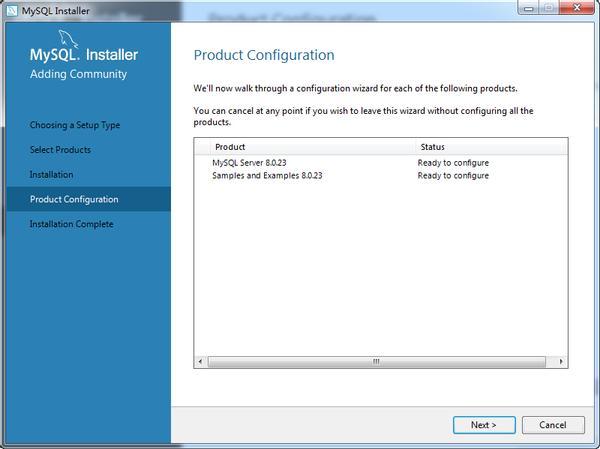Click the MySQL dolphin logo

(68, 39)
